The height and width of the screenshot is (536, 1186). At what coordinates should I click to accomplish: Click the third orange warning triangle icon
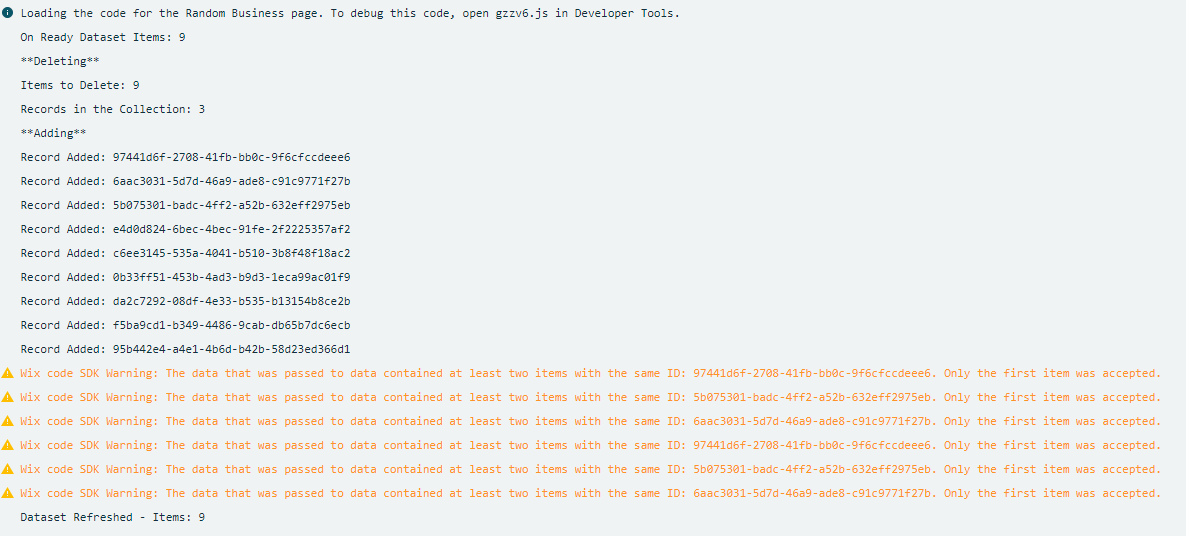pyautogui.click(x=8, y=421)
